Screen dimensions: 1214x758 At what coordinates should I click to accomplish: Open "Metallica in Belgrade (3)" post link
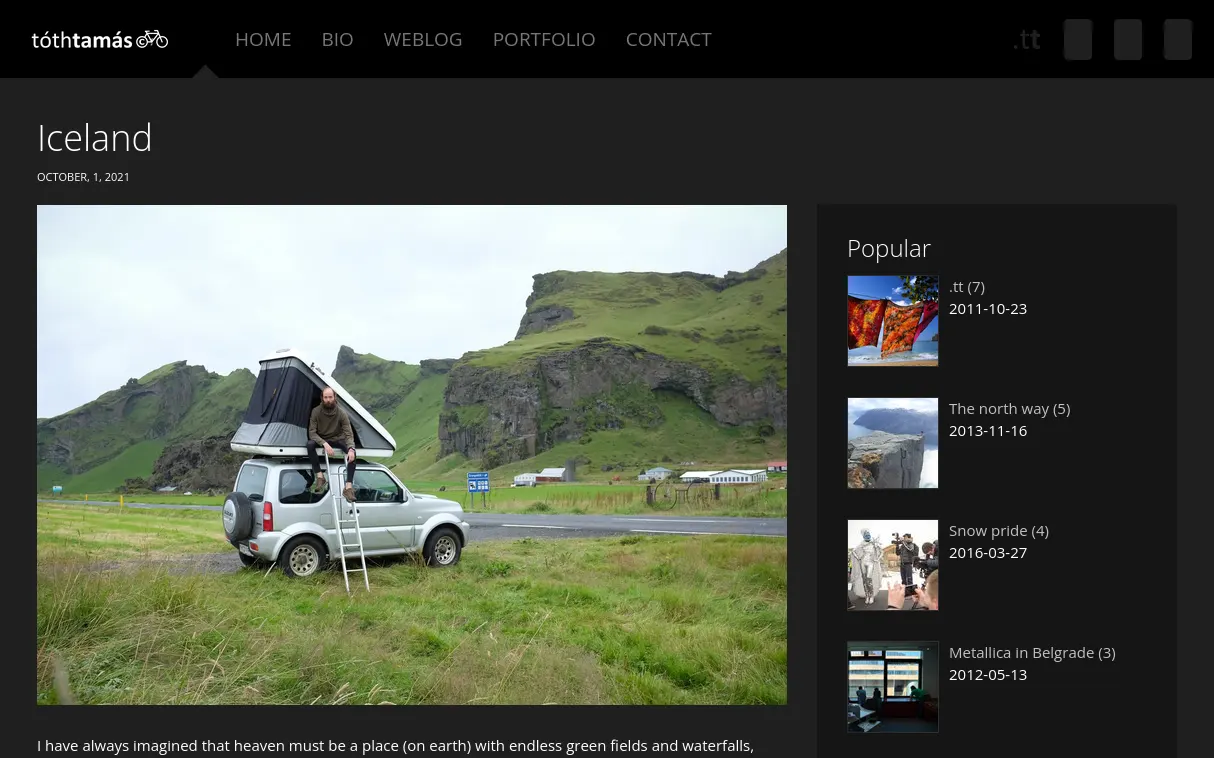[x=1031, y=653]
